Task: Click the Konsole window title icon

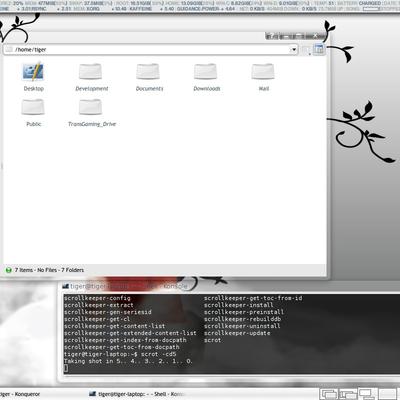Action: point(66,286)
